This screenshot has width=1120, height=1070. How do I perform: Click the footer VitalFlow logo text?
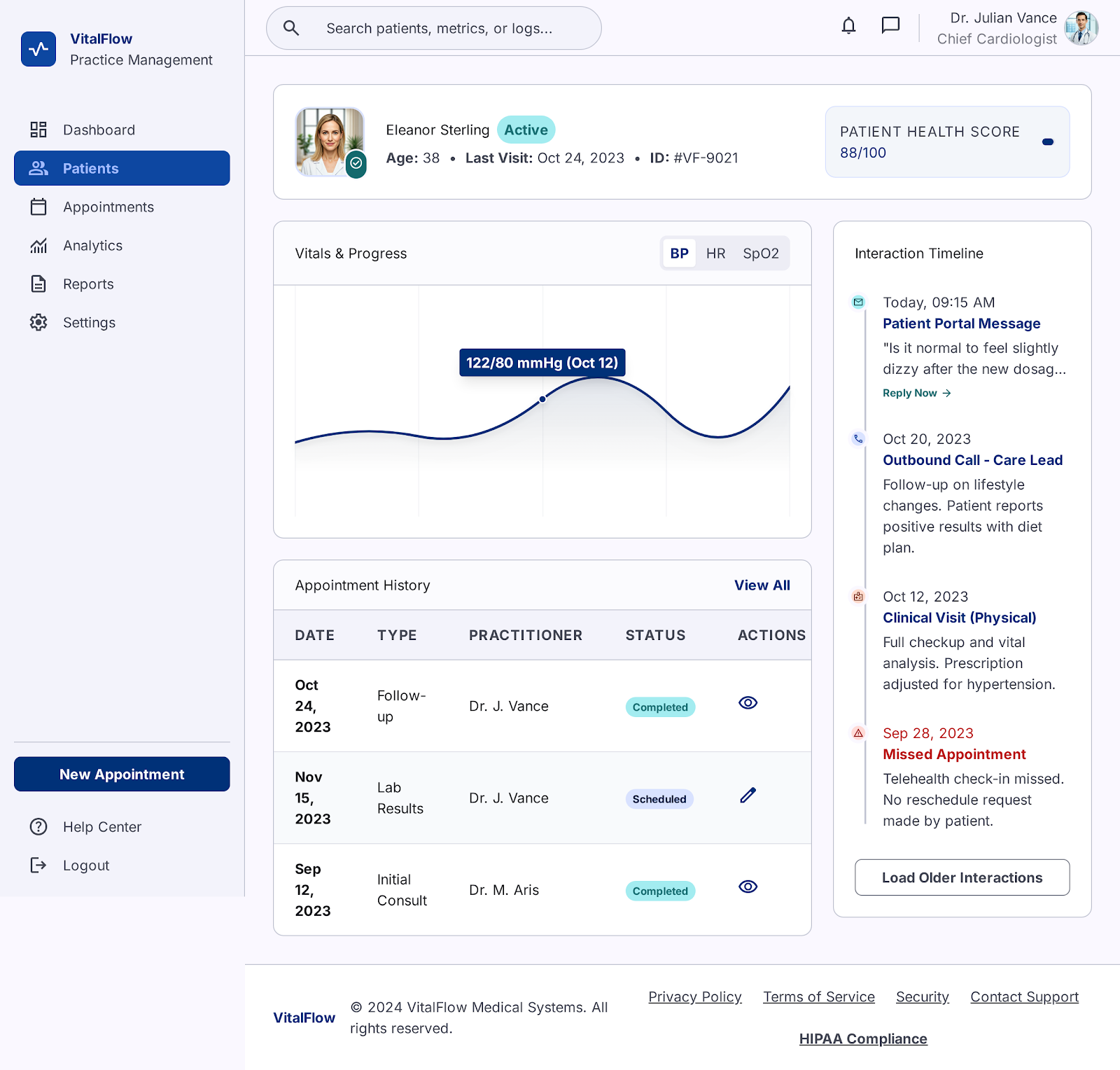point(304,1017)
